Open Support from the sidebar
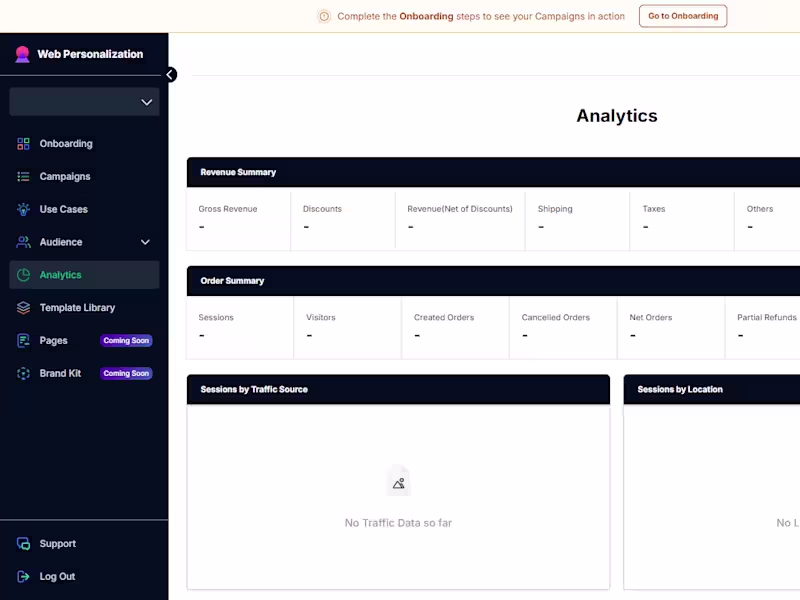Screen dimensions: 800x600 click(84, 544)
